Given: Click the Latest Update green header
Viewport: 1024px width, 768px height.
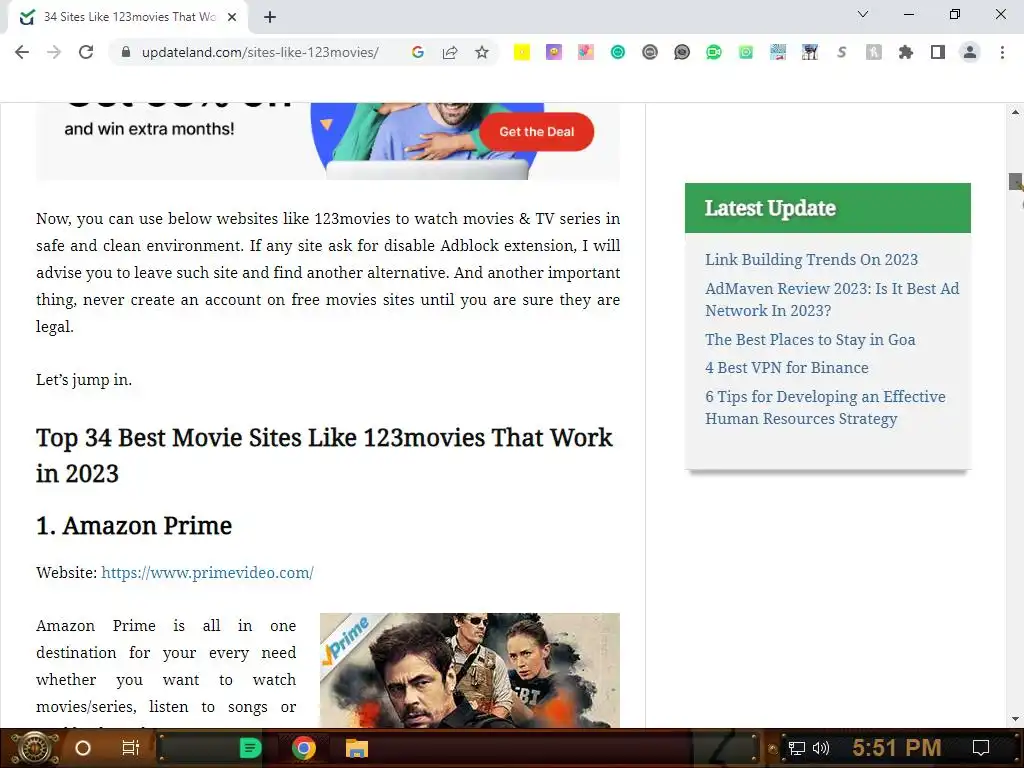Looking at the screenshot, I should 827,208.
